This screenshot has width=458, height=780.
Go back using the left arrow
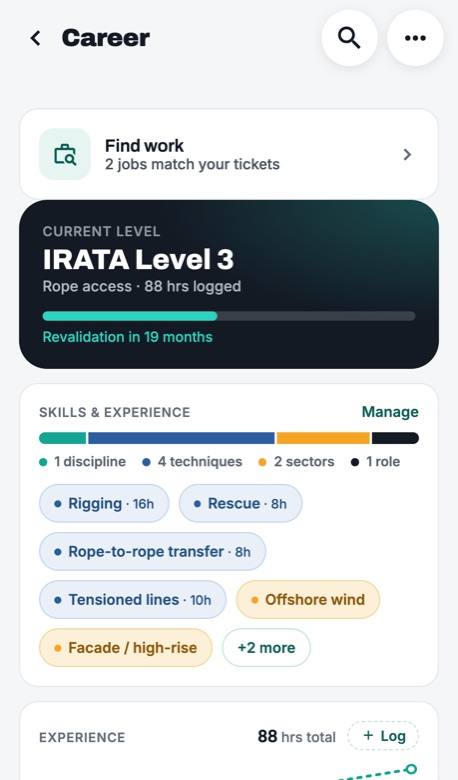[35, 38]
